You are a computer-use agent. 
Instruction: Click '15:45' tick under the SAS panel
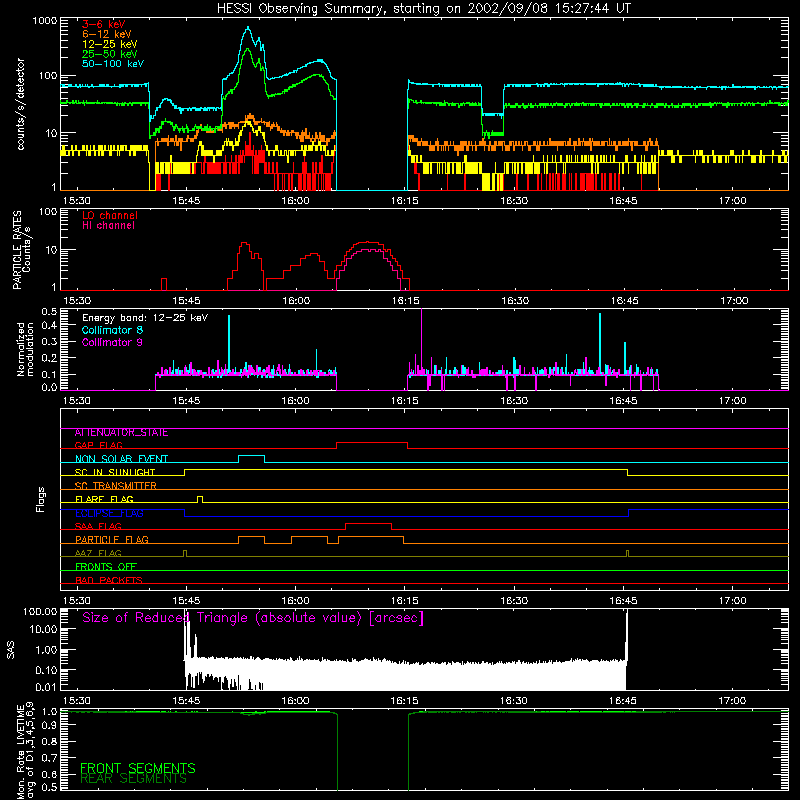click(186, 701)
